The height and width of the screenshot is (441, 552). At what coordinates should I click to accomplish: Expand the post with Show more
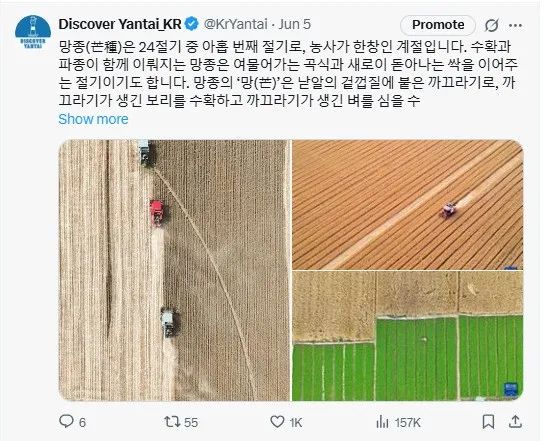(93, 119)
